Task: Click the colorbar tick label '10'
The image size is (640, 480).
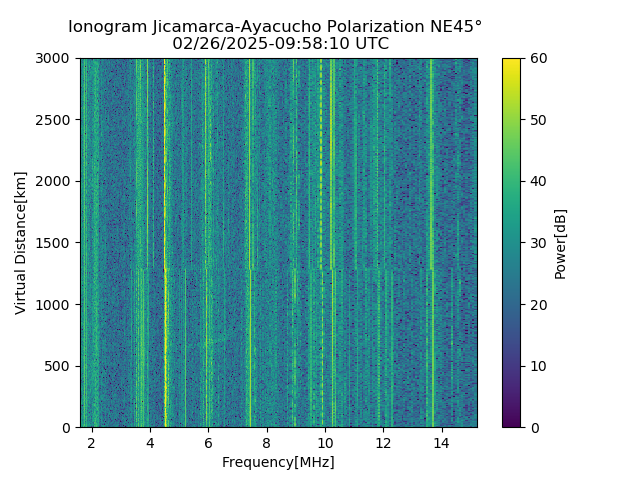Action: [538, 366]
